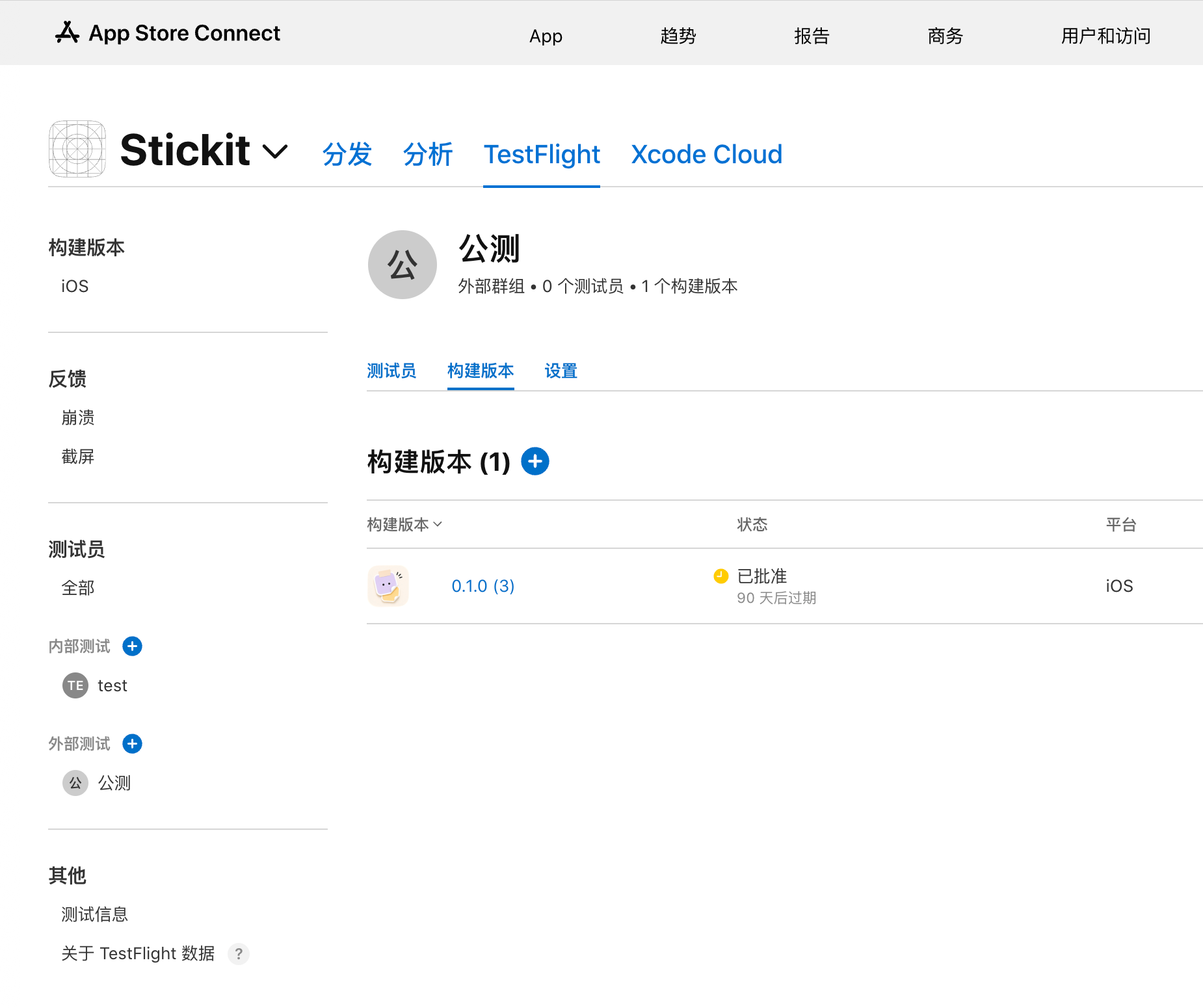Open the 报告 menu item
The height and width of the screenshot is (1008, 1203).
812,36
